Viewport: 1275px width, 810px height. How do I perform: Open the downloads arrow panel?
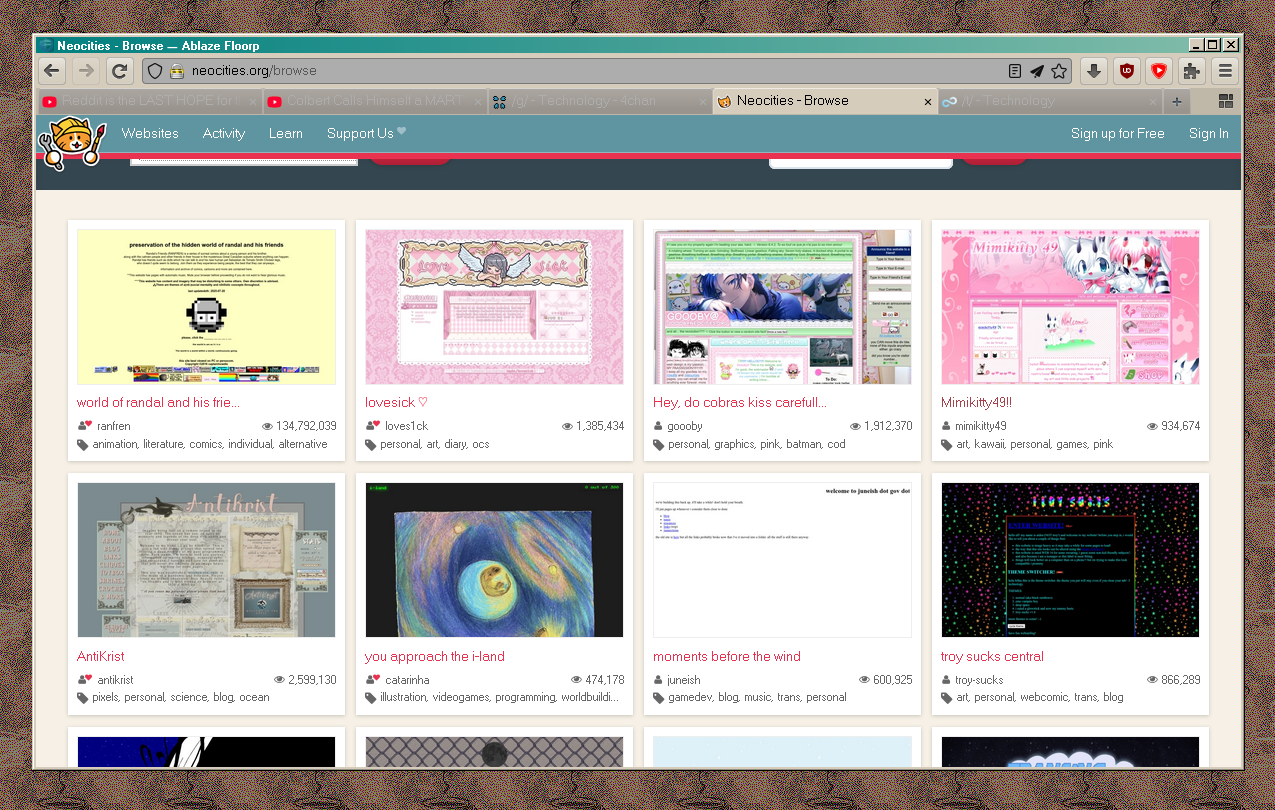[1094, 71]
